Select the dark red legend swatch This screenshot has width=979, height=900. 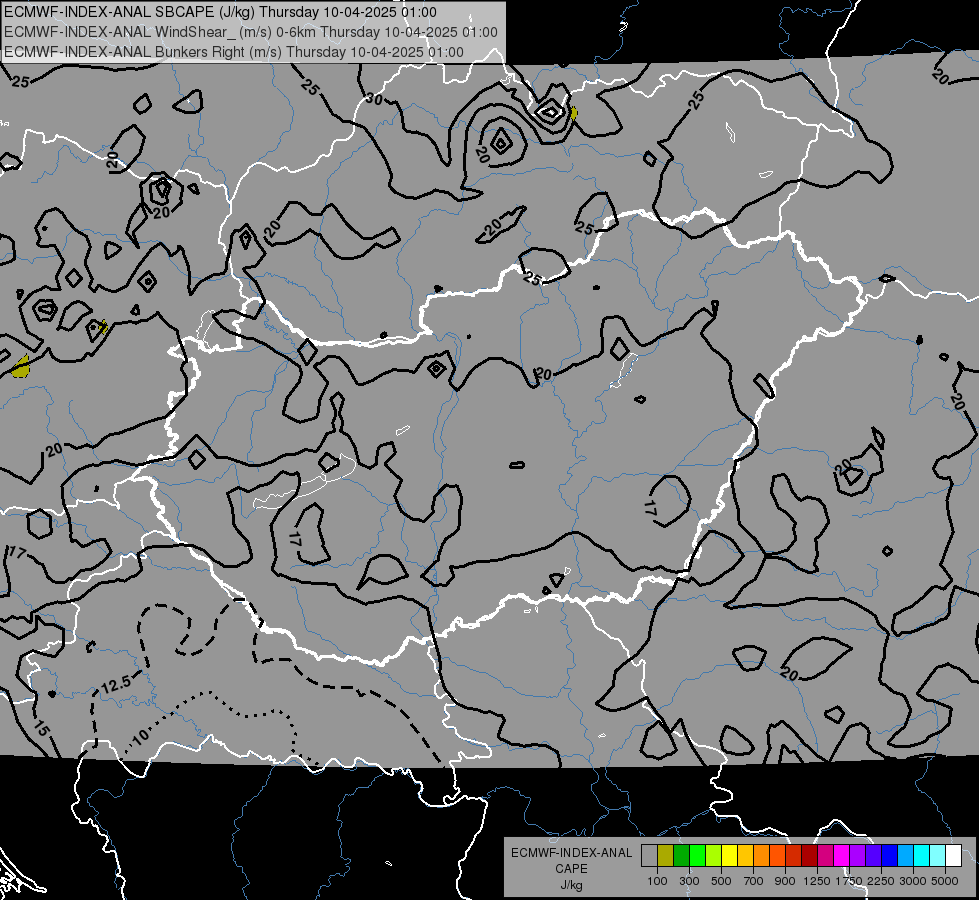809,855
